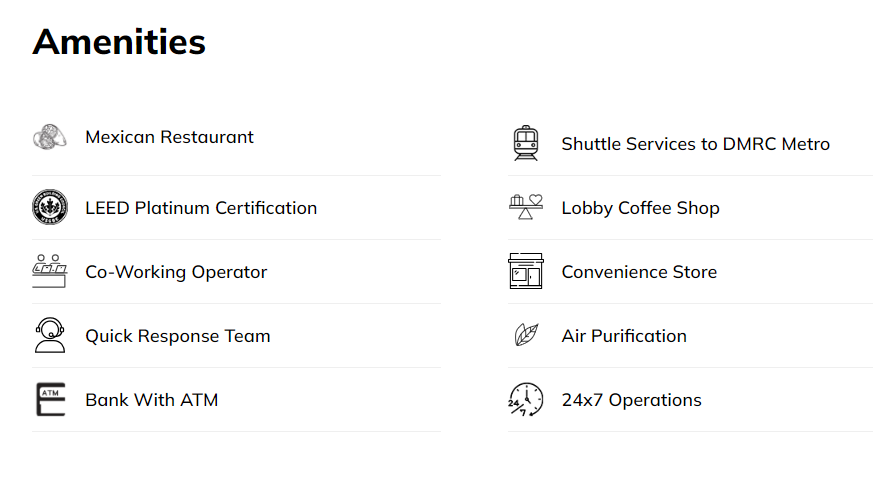873x484 pixels.
Task: Open the Mexican Restaurant amenity label
Action: tap(169, 137)
